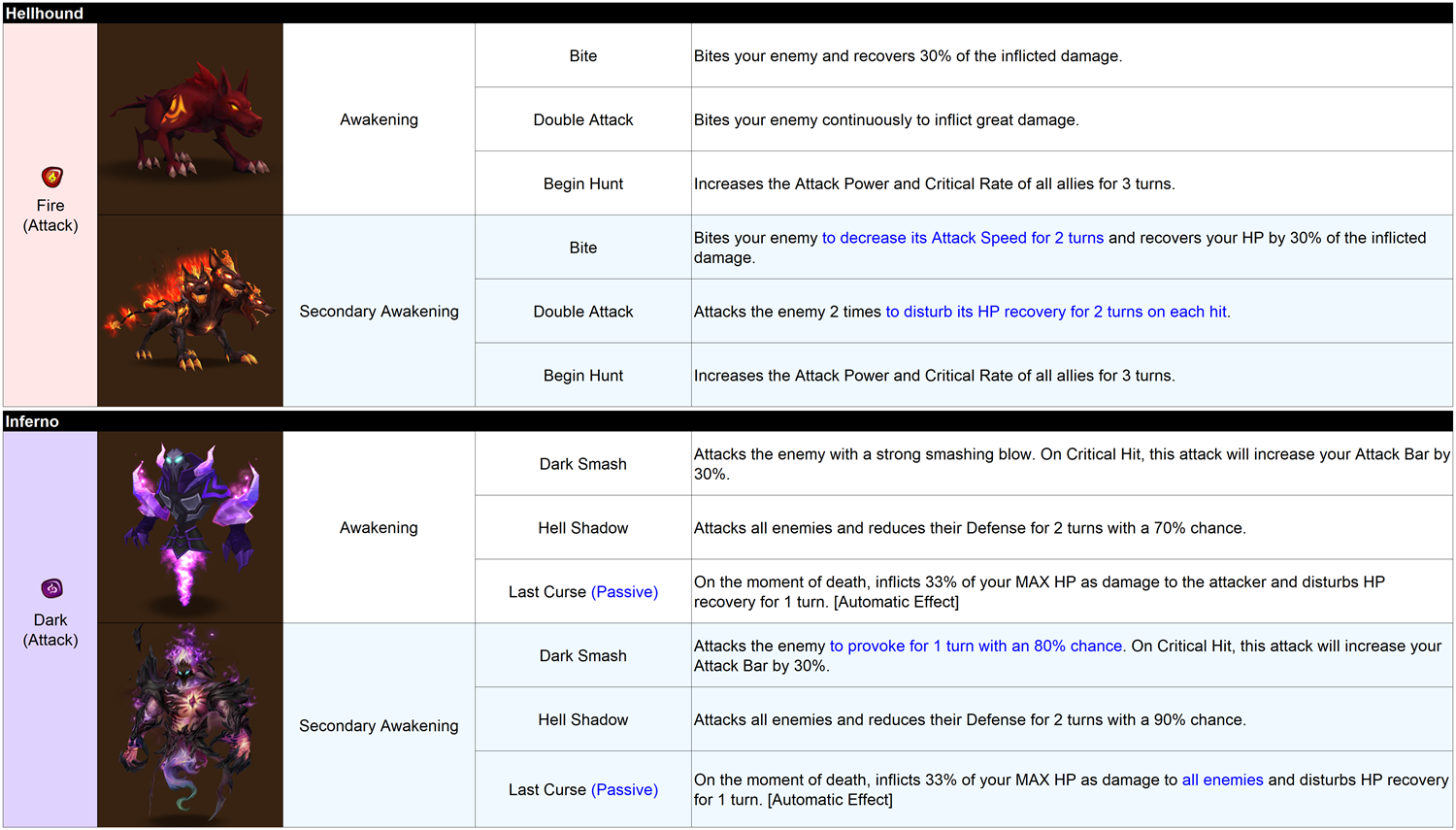Select Inferno's Awakening cell
Image resolution: width=1456 pixels, height=830 pixels.
coord(379,528)
